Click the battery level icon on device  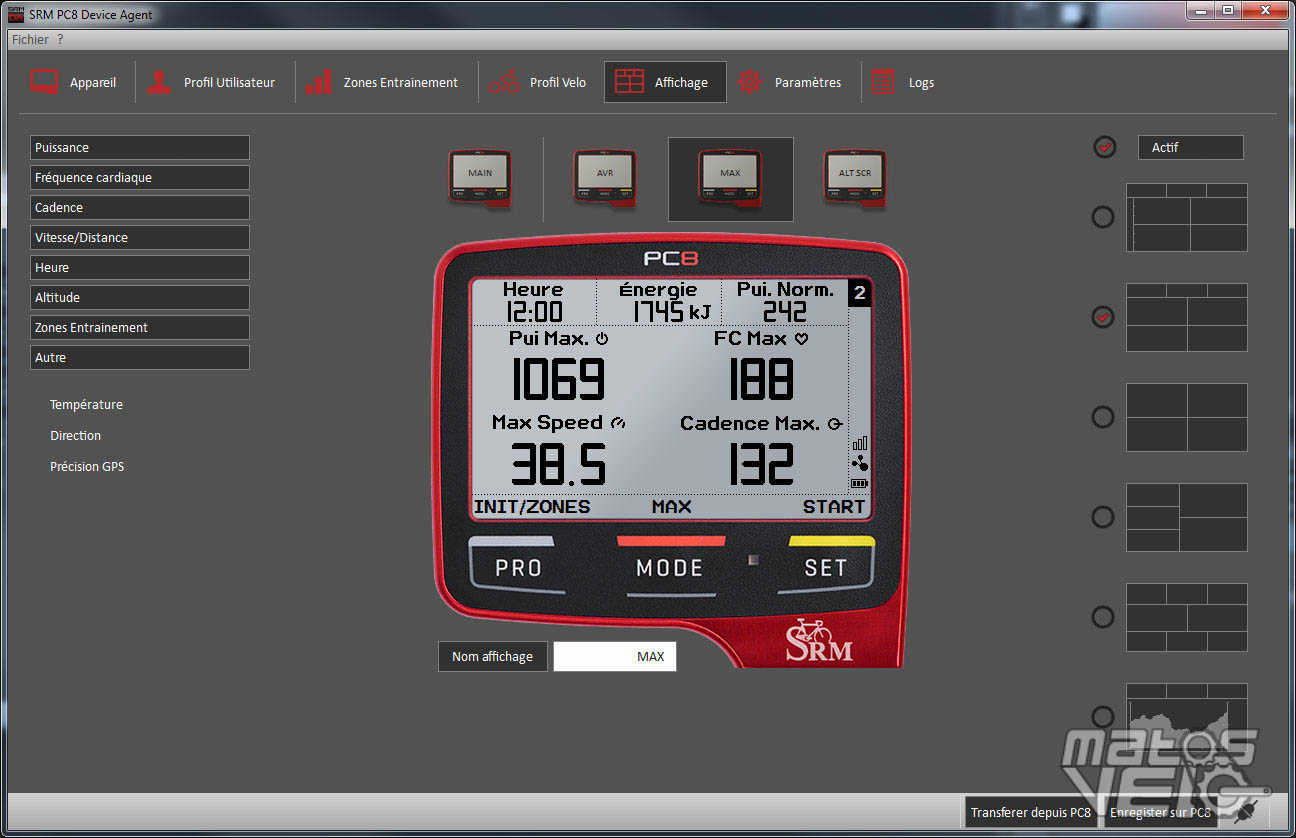pyautogui.click(x=860, y=484)
